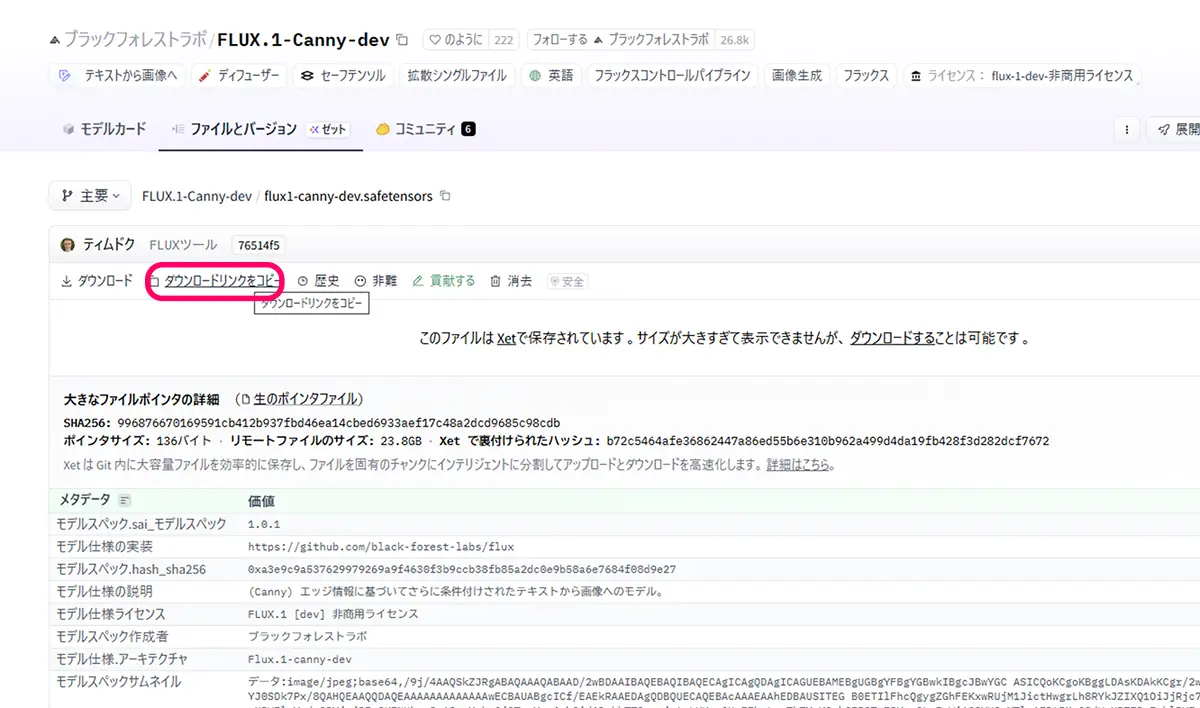Open commit hash 76514f5
Image resolution: width=1200 pixels, height=708 pixels.
[259, 245]
